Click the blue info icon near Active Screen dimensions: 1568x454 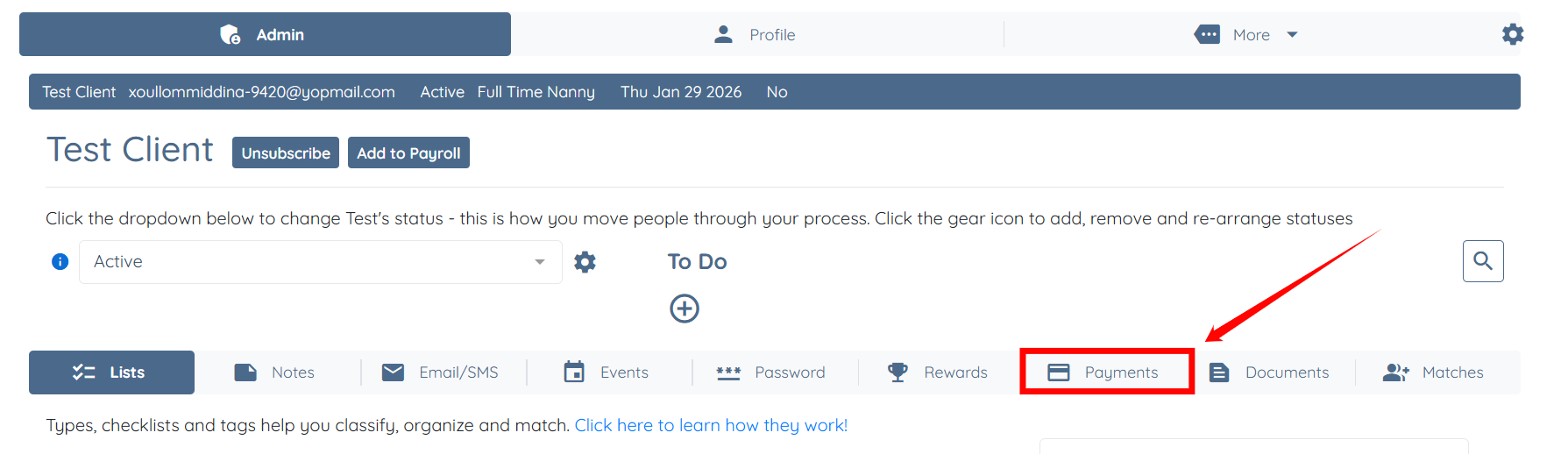pos(60,261)
